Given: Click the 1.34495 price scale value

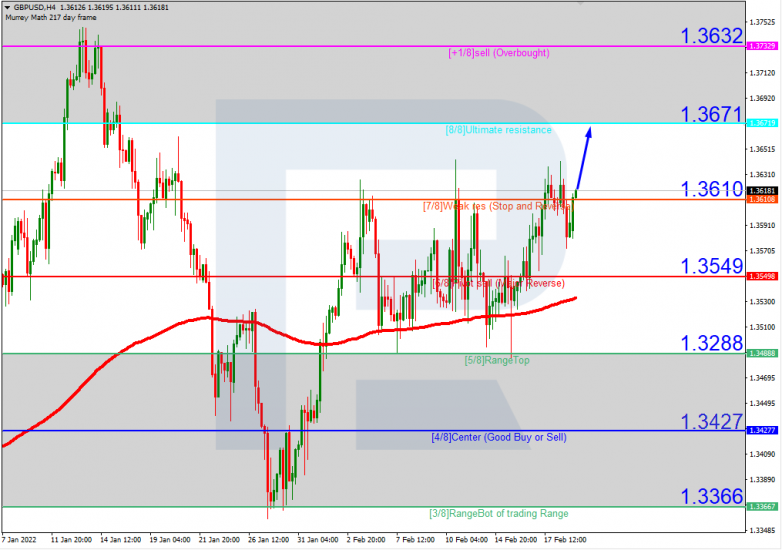Looking at the screenshot, I should (x=763, y=404).
